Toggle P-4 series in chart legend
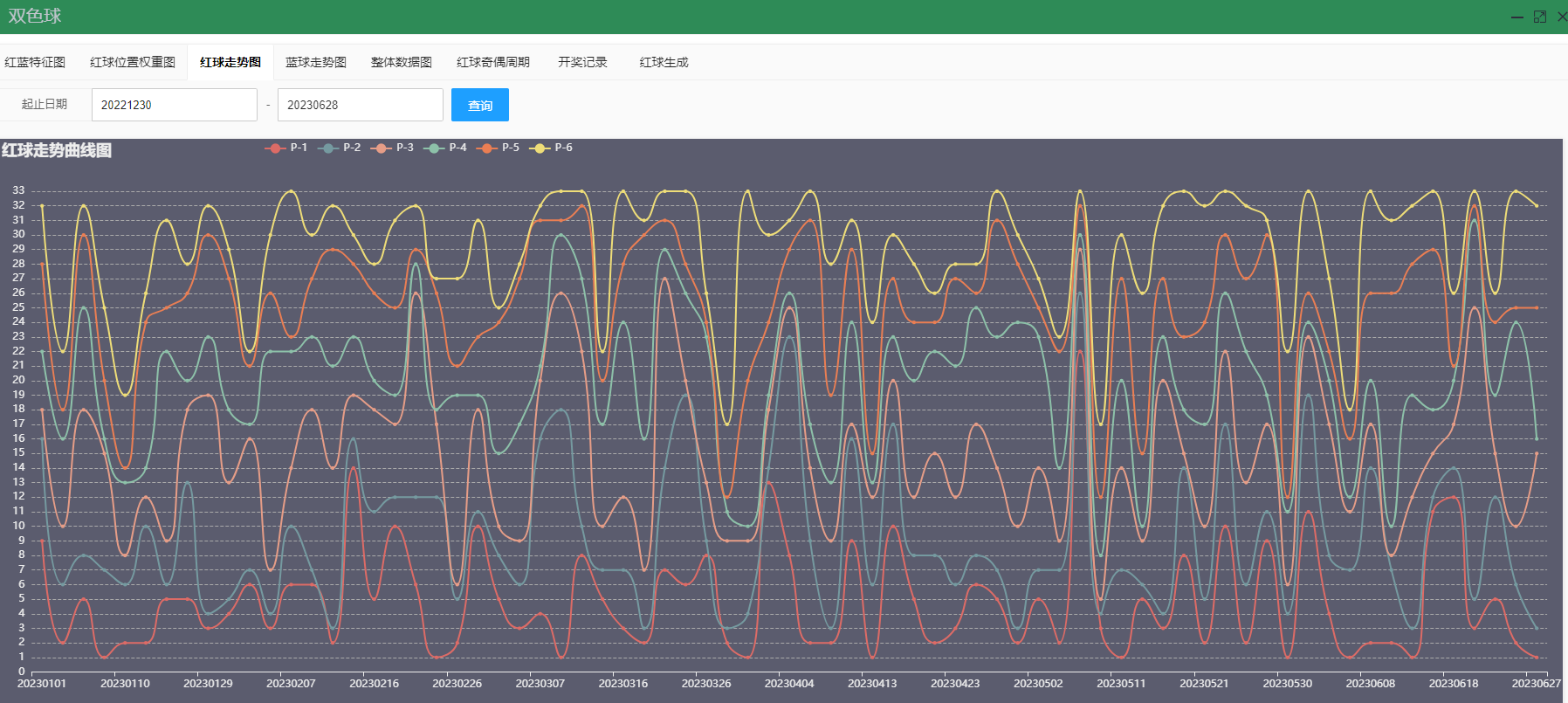 [445, 148]
